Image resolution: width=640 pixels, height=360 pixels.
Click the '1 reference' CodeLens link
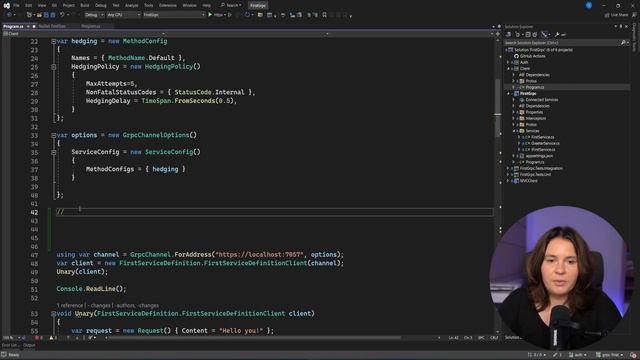tap(70, 305)
